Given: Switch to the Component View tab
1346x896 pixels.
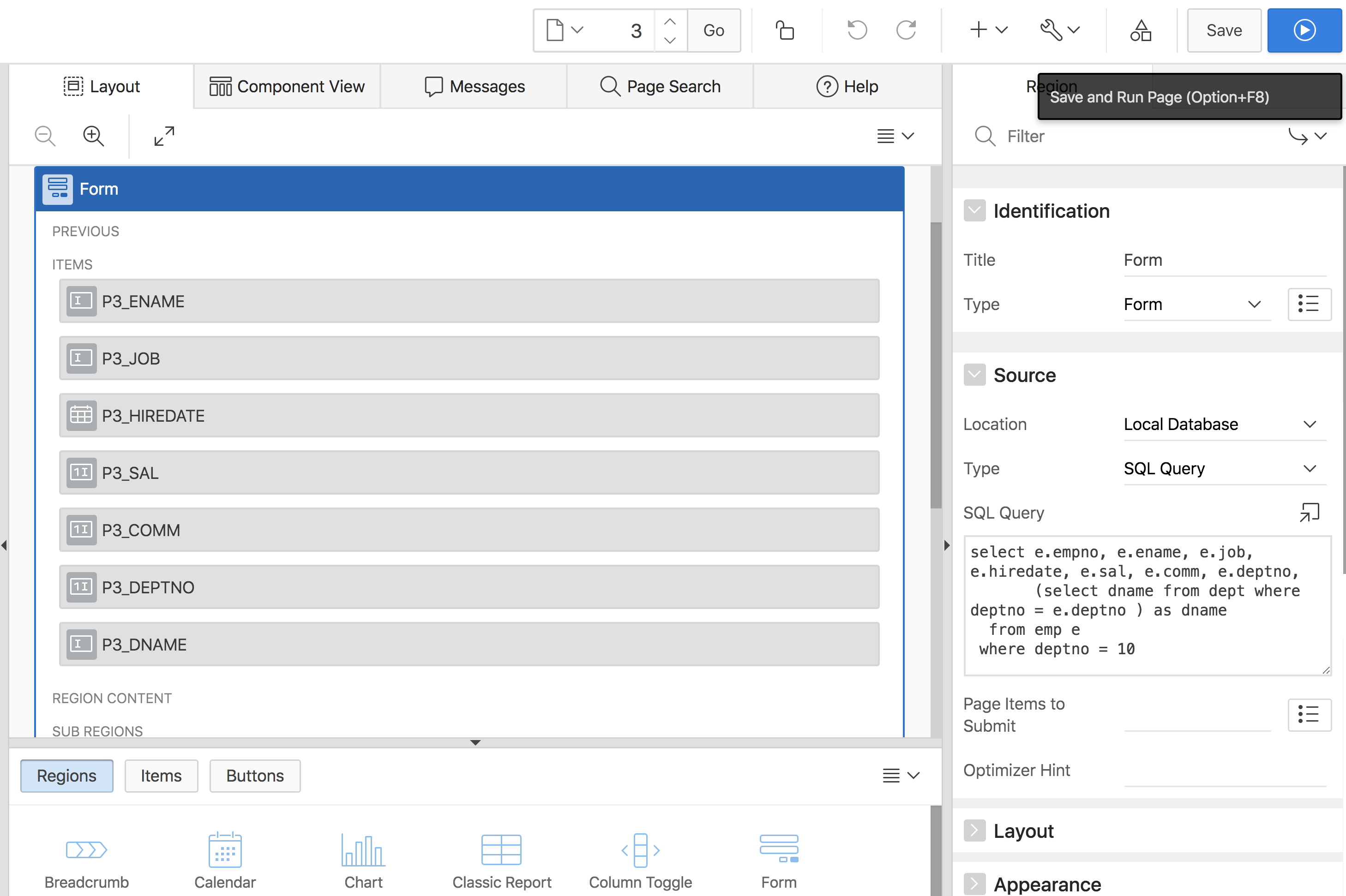Looking at the screenshot, I should coord(287,86).
